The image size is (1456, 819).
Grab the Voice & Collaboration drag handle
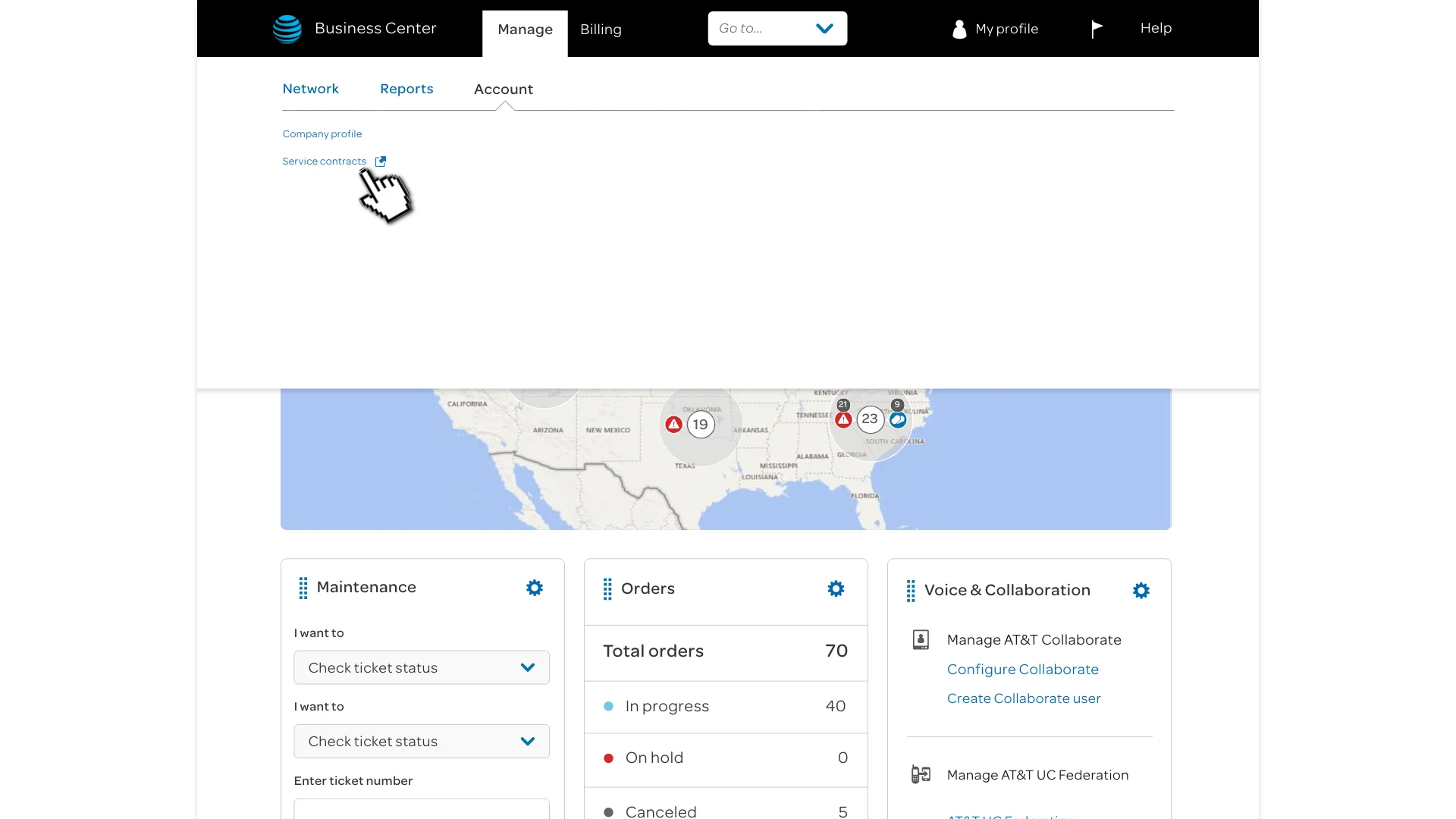[911, 591]
